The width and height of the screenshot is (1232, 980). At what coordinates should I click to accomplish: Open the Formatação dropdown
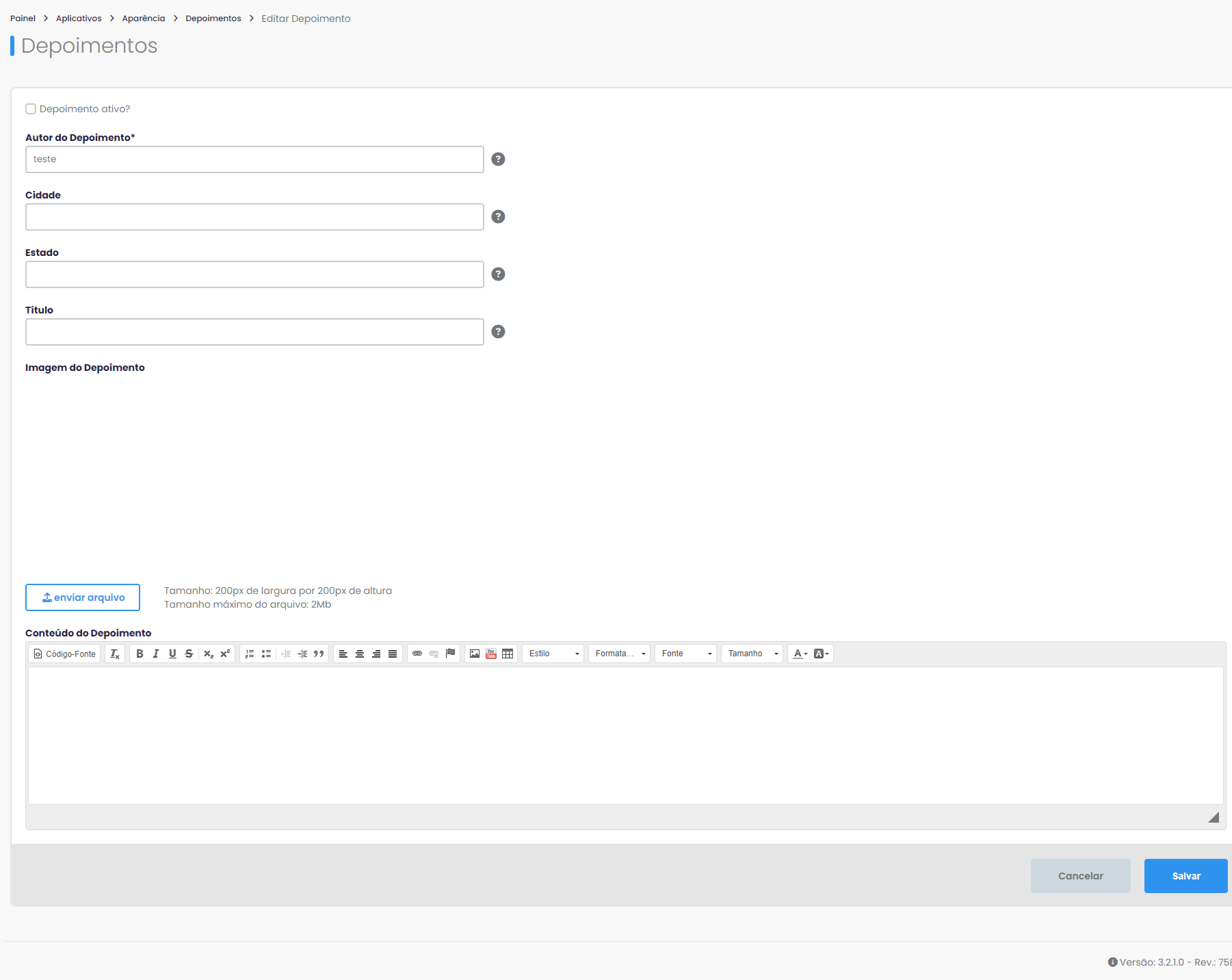(620, 654)
